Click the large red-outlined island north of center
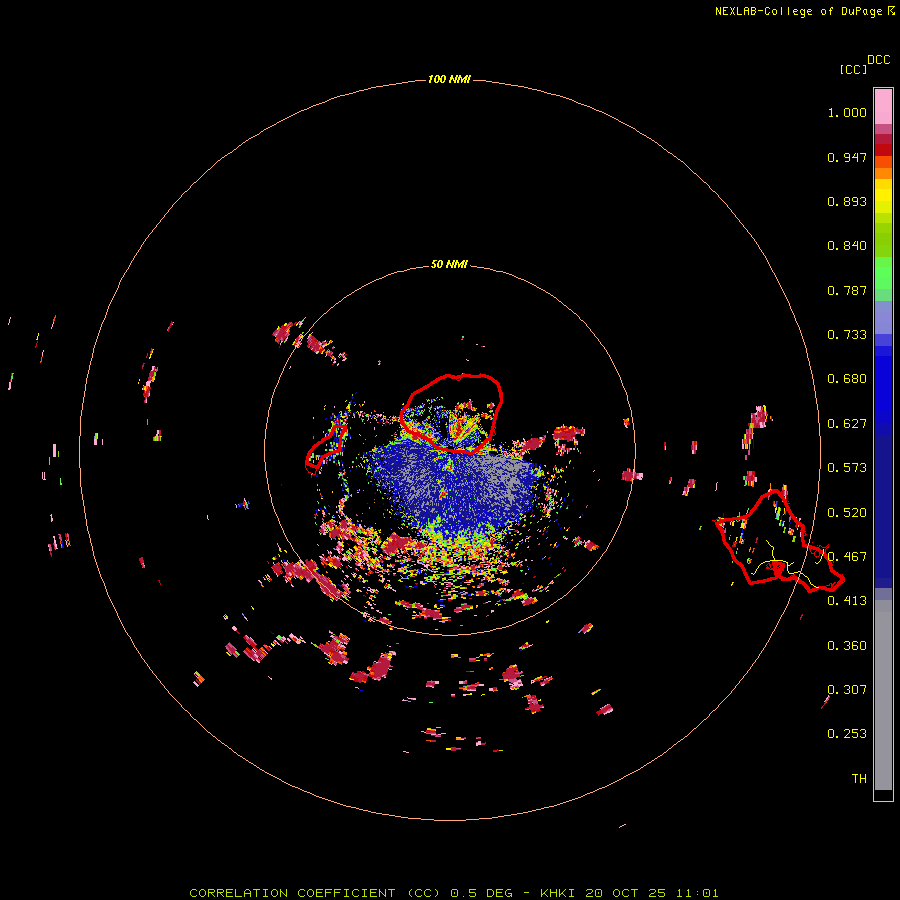 coord(452,413)
